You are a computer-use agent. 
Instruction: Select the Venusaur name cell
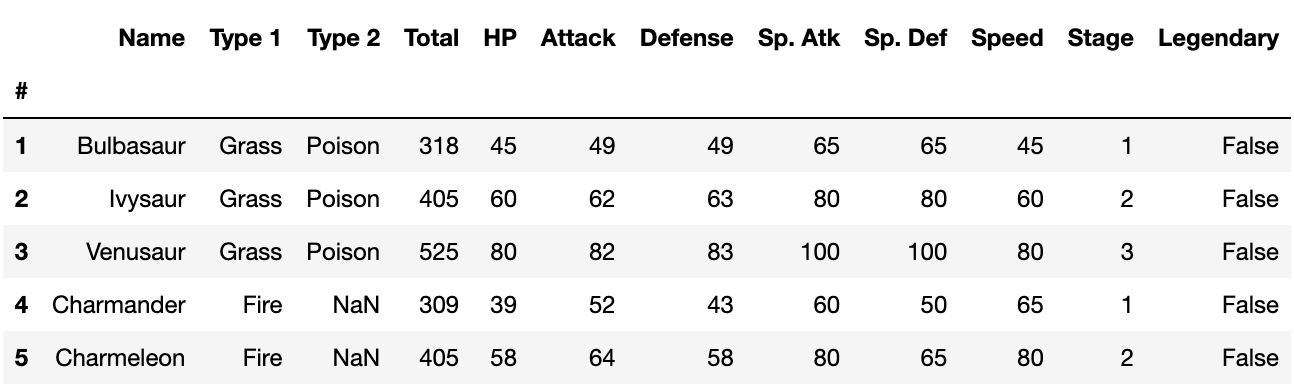tap(138, 252)
